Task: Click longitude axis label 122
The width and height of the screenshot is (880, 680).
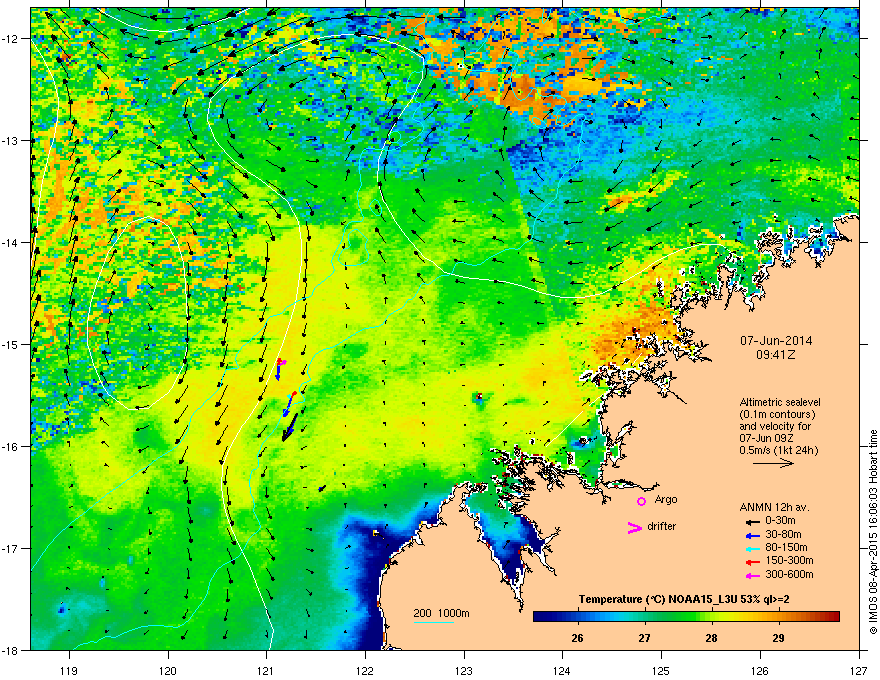Action: pos(365,670)
